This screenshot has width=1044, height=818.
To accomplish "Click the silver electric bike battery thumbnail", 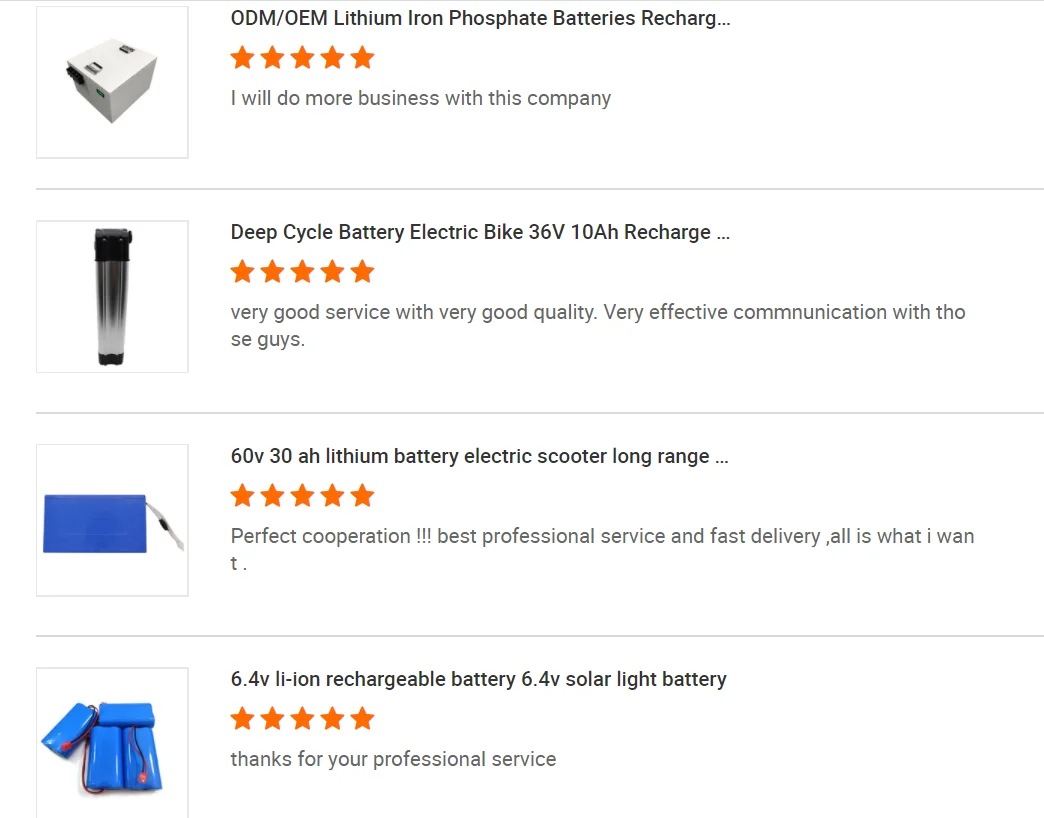I will coord(112,296).
